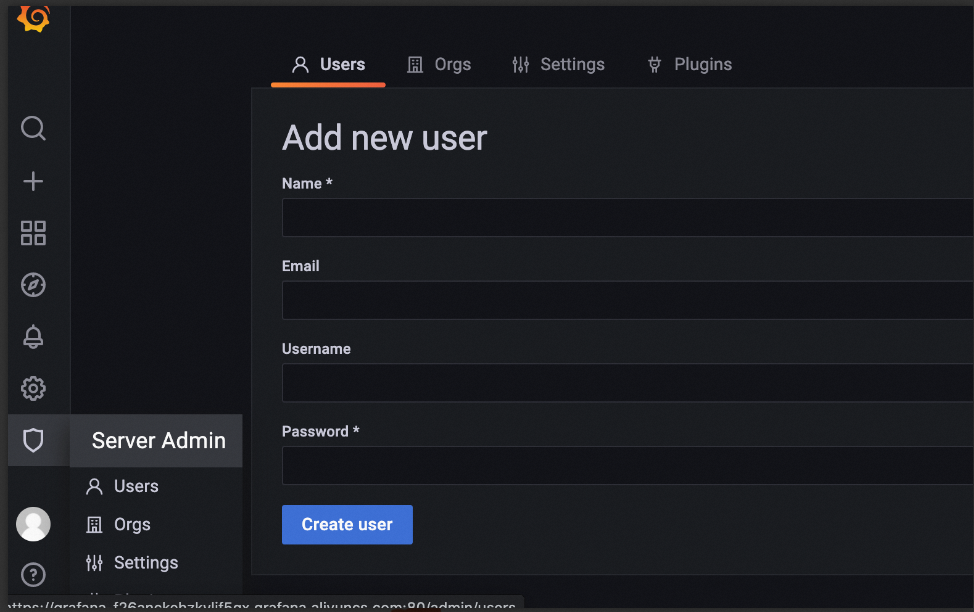Open the Configuration gear icon
This screenshot has height=612, width=974.
pos(33,388)
